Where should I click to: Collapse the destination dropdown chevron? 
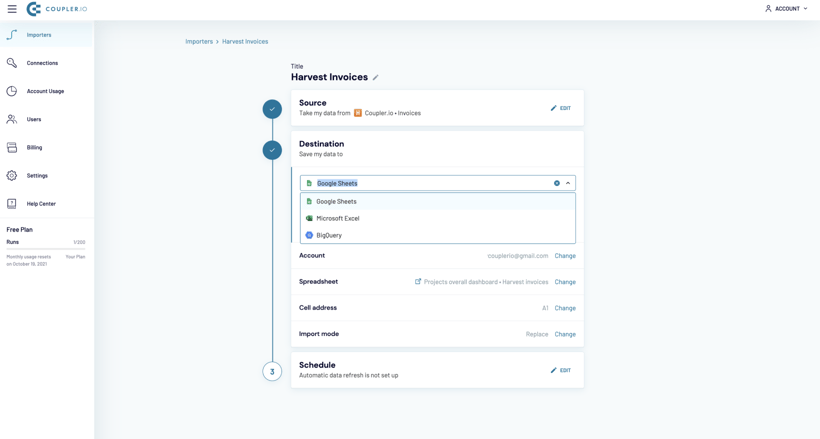click(x=568, y=183)
